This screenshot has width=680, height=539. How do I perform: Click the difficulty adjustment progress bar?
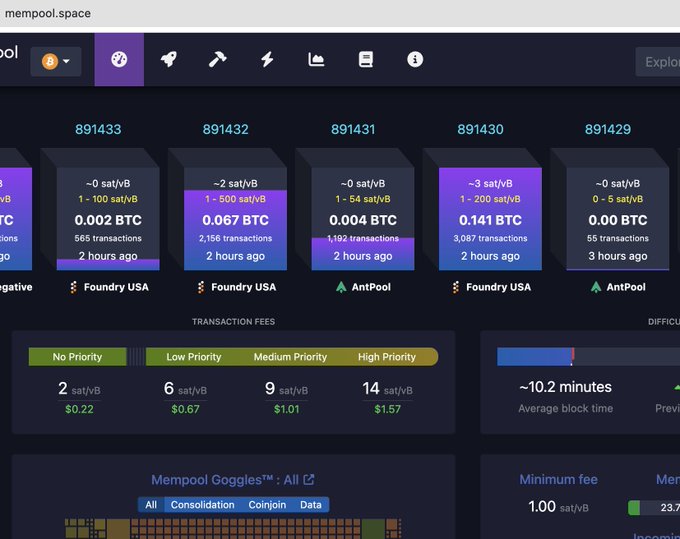pyautogui.click(x=588, y=356)
